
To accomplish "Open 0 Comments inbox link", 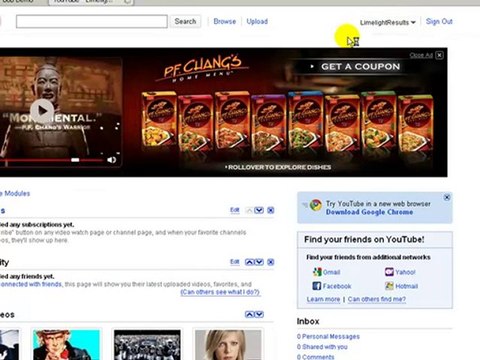I will click(315, 357).
